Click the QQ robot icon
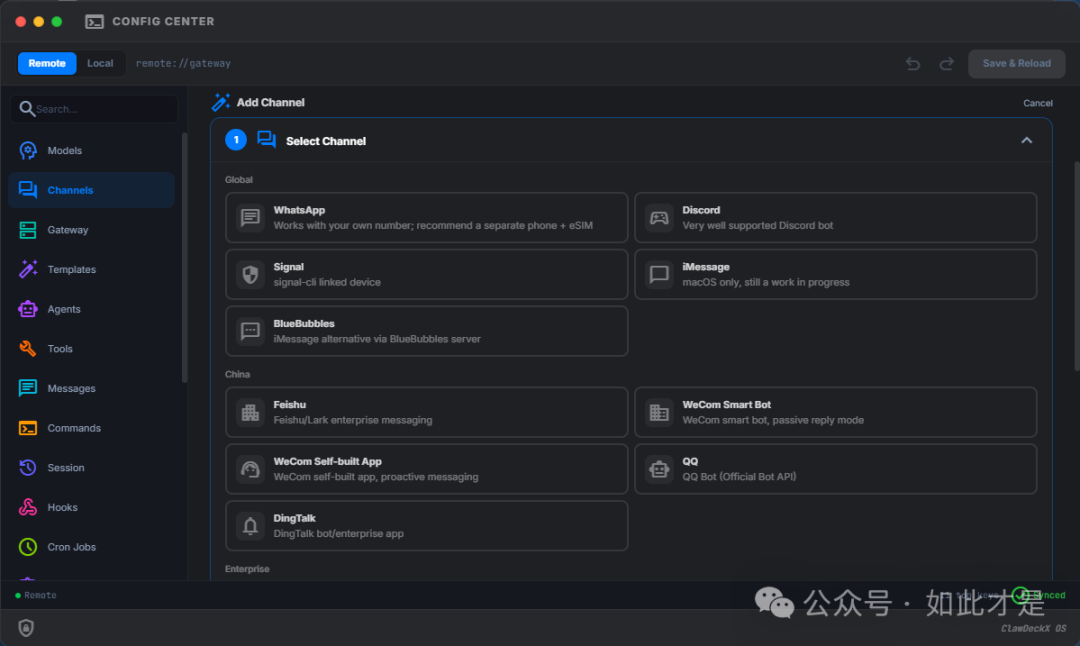This screenshot has height=646, width=1080. (x=659, y=469)
